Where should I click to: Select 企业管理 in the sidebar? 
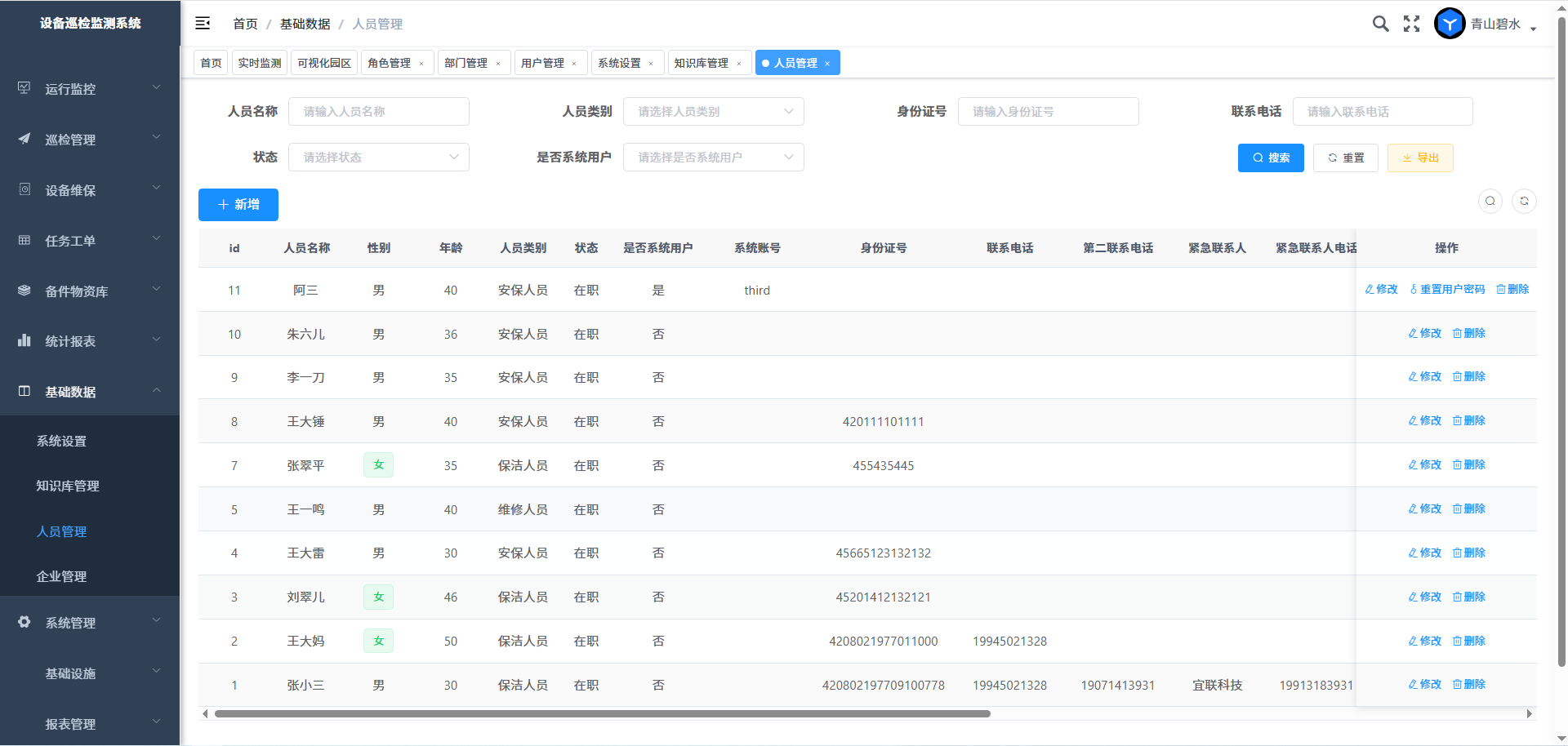coord(61,576)
